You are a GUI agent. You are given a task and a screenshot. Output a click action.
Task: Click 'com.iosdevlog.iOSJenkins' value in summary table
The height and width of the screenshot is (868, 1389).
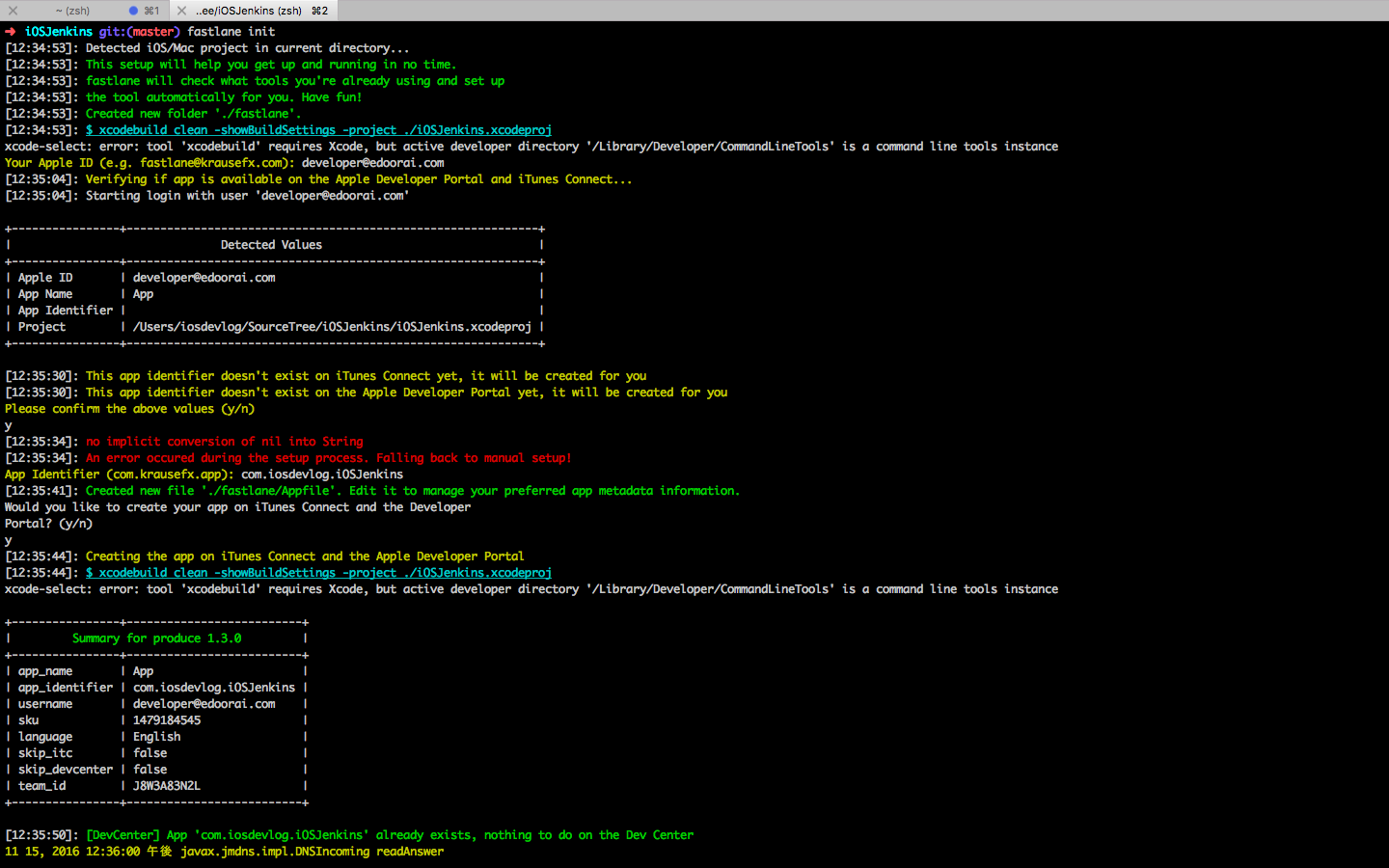[x=214, y=688]
